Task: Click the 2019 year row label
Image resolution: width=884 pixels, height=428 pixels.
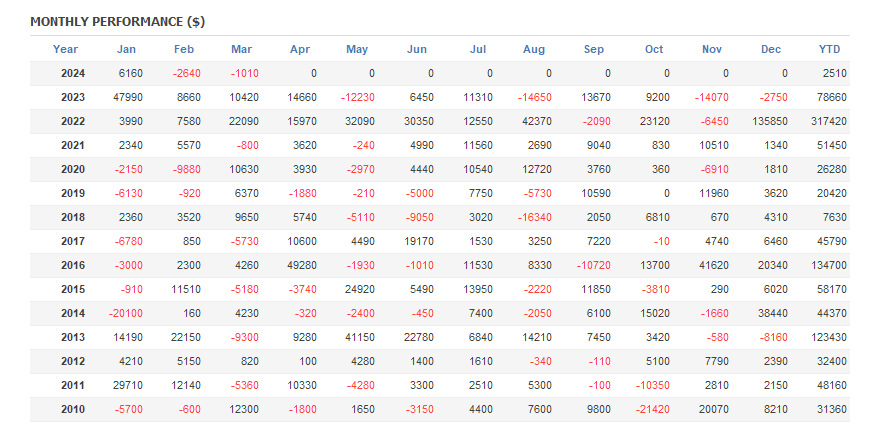Action: pyautogui.click(x=73, y=193)
